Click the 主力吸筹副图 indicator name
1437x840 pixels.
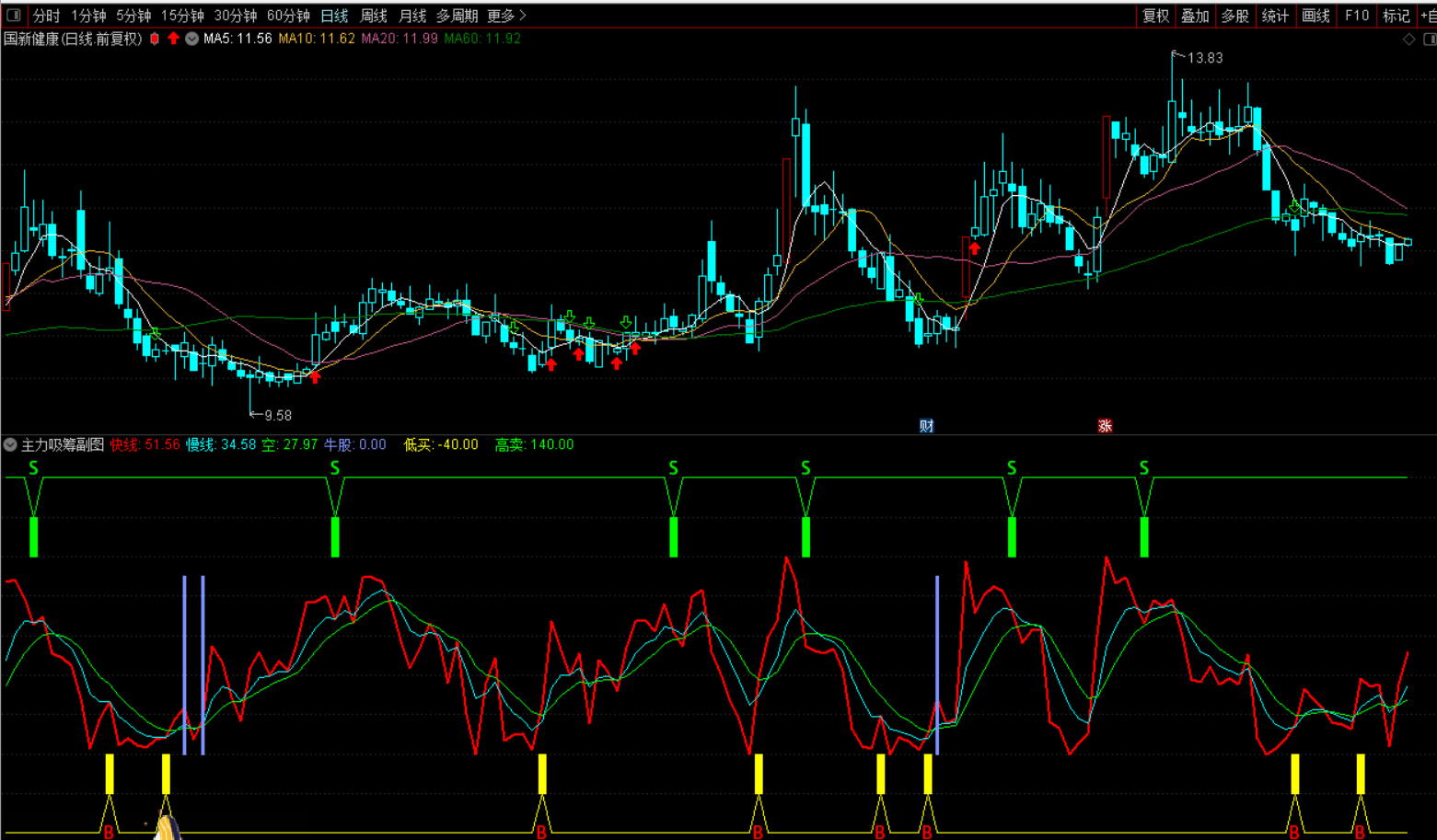click(63, 444)
